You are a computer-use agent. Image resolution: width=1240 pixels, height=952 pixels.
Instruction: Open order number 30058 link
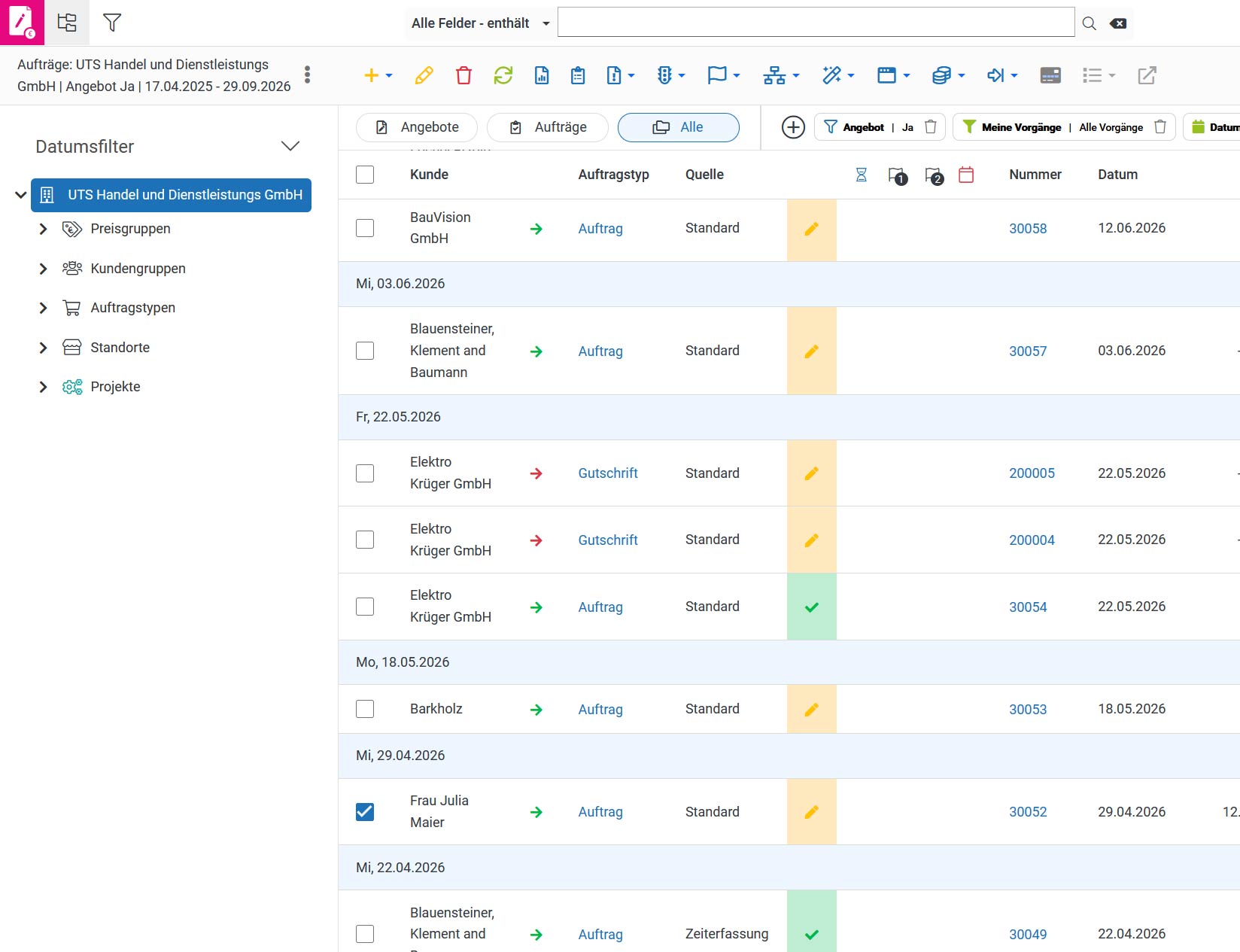pos(1028,229)
